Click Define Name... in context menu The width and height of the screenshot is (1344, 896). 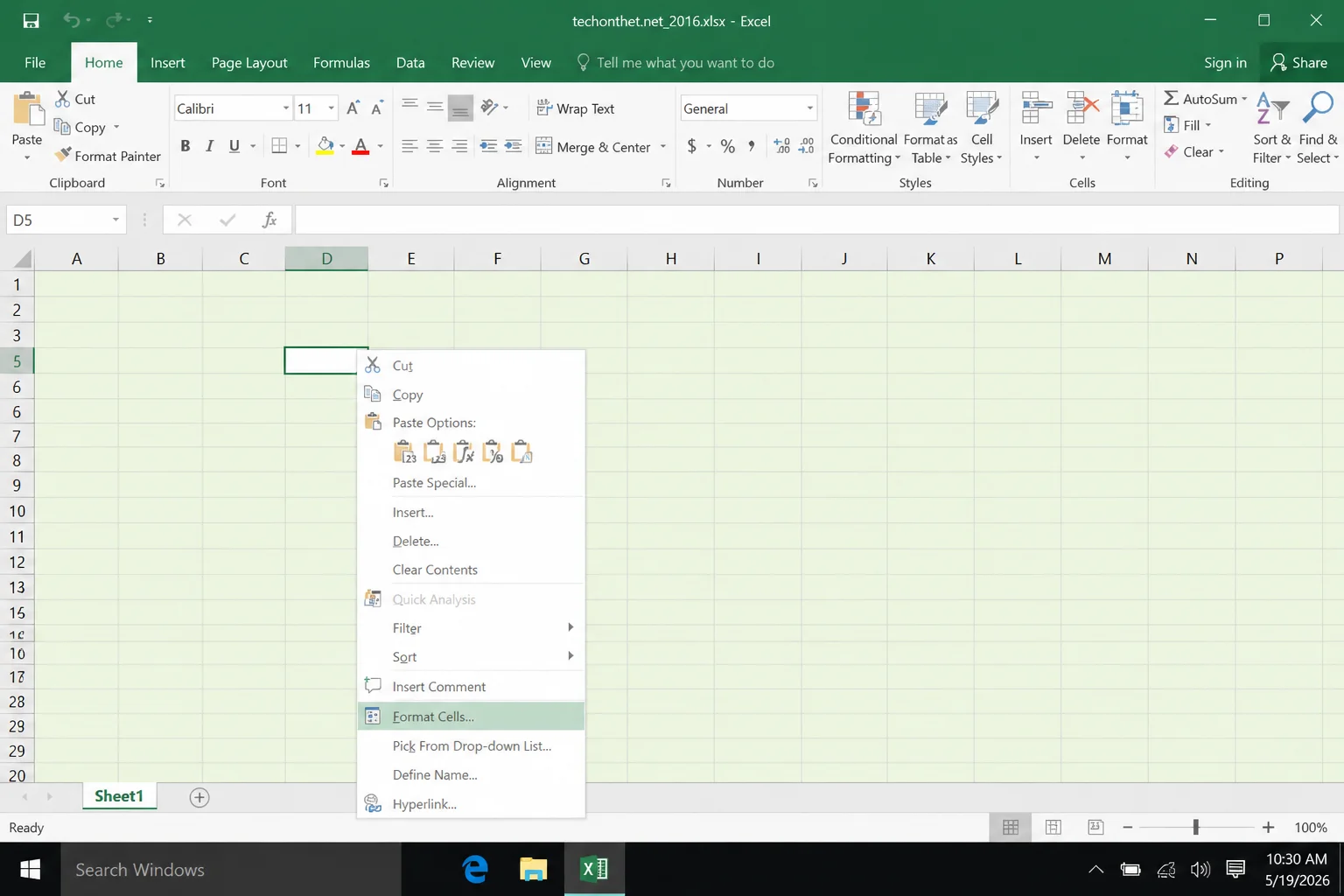471,774
